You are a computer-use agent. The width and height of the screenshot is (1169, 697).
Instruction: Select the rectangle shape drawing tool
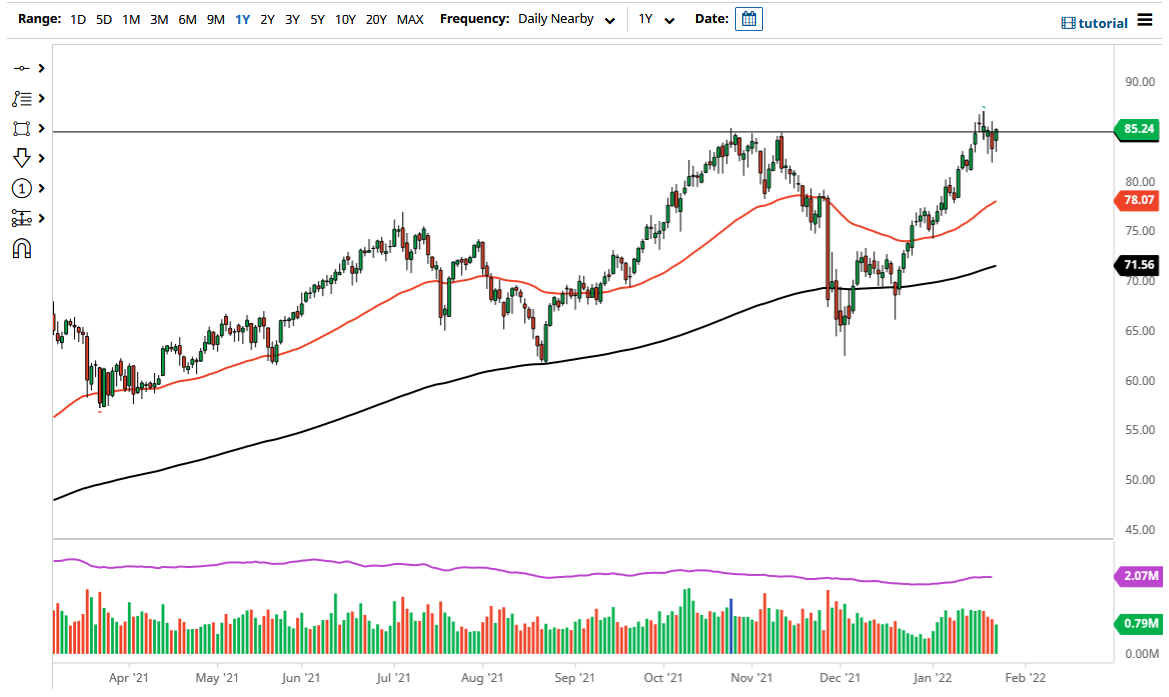(20, 128)
